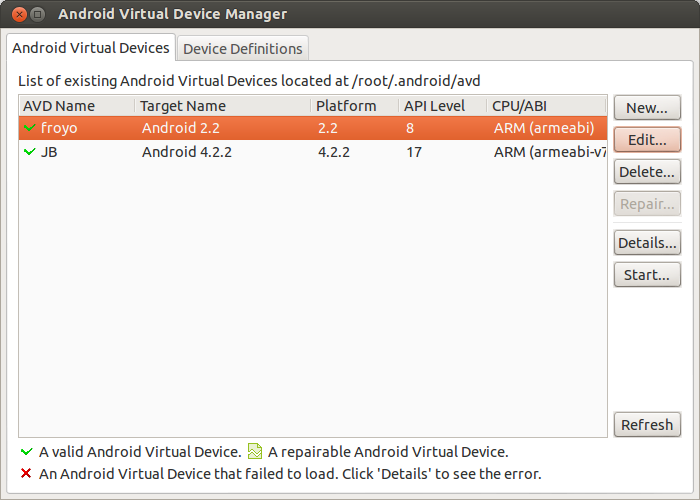This screenshot has height=500, width=700.
Task: Delete the selected virtual device
Action: point(646,172)
